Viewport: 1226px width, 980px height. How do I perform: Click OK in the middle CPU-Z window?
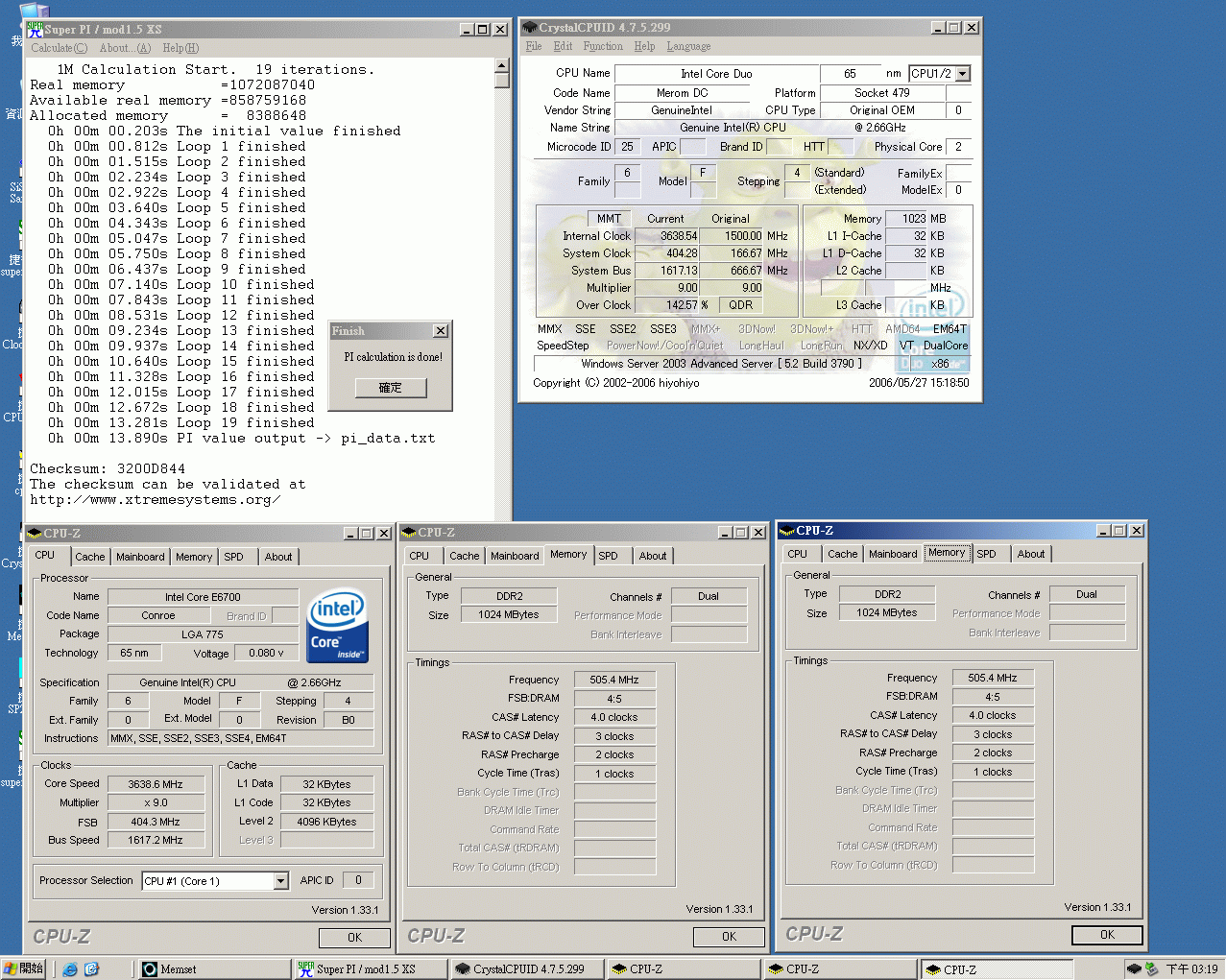[730, 937]
